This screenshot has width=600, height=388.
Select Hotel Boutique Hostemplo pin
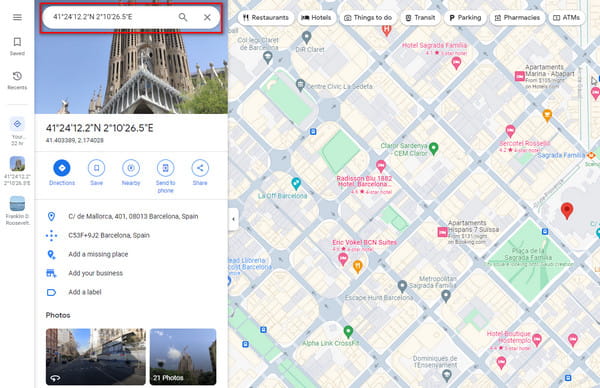tap(537, 340)
